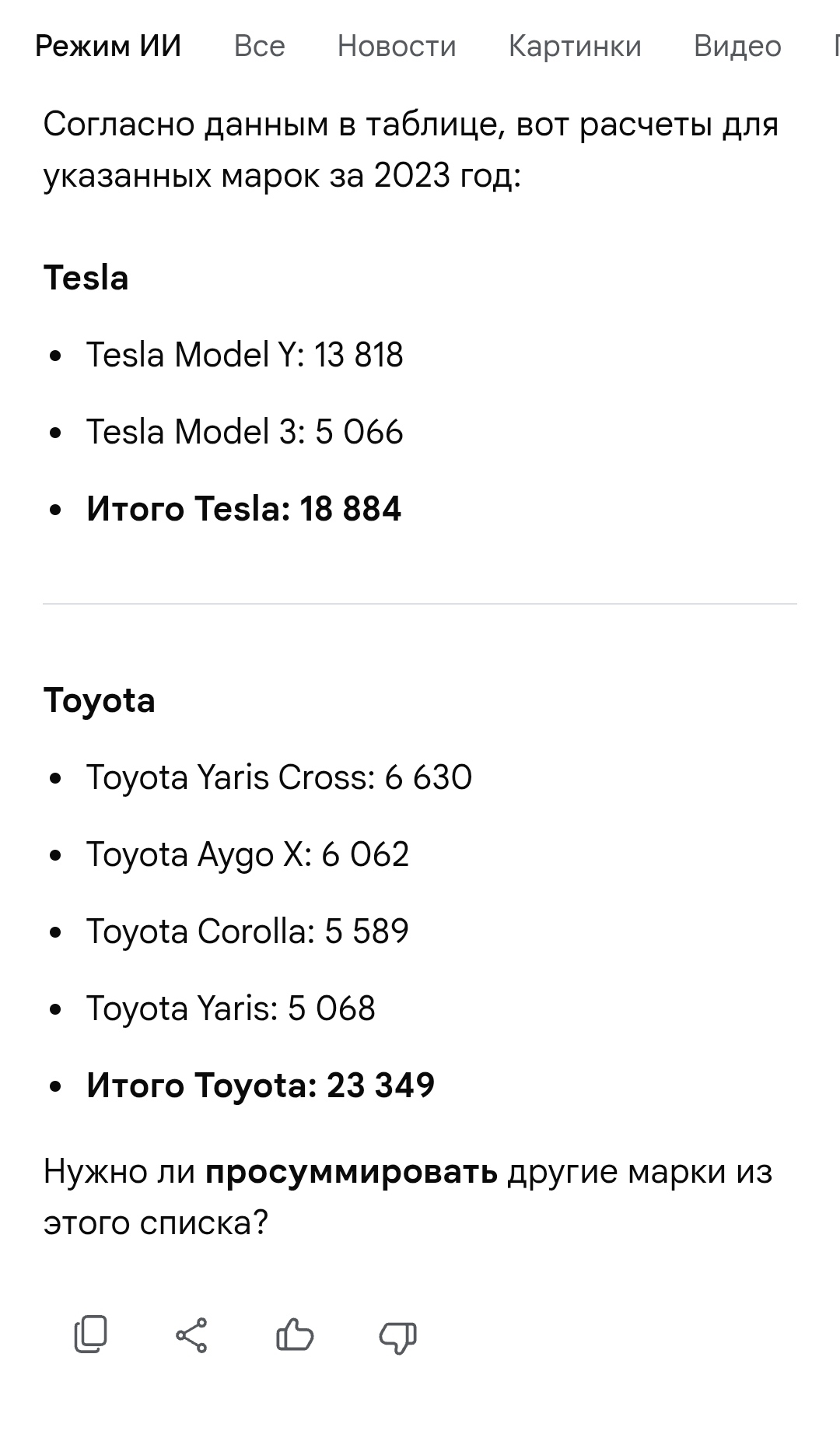This screenshot has width=840, height=1431.
Task: Tap the Итого Toyota: 23 349 total
Action: pos(261,1086)
